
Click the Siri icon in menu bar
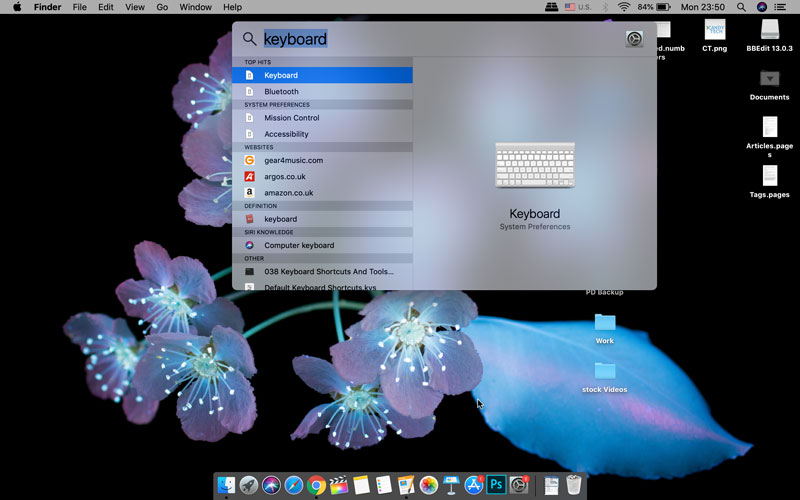pyautogui.click(x=761, y=7)
